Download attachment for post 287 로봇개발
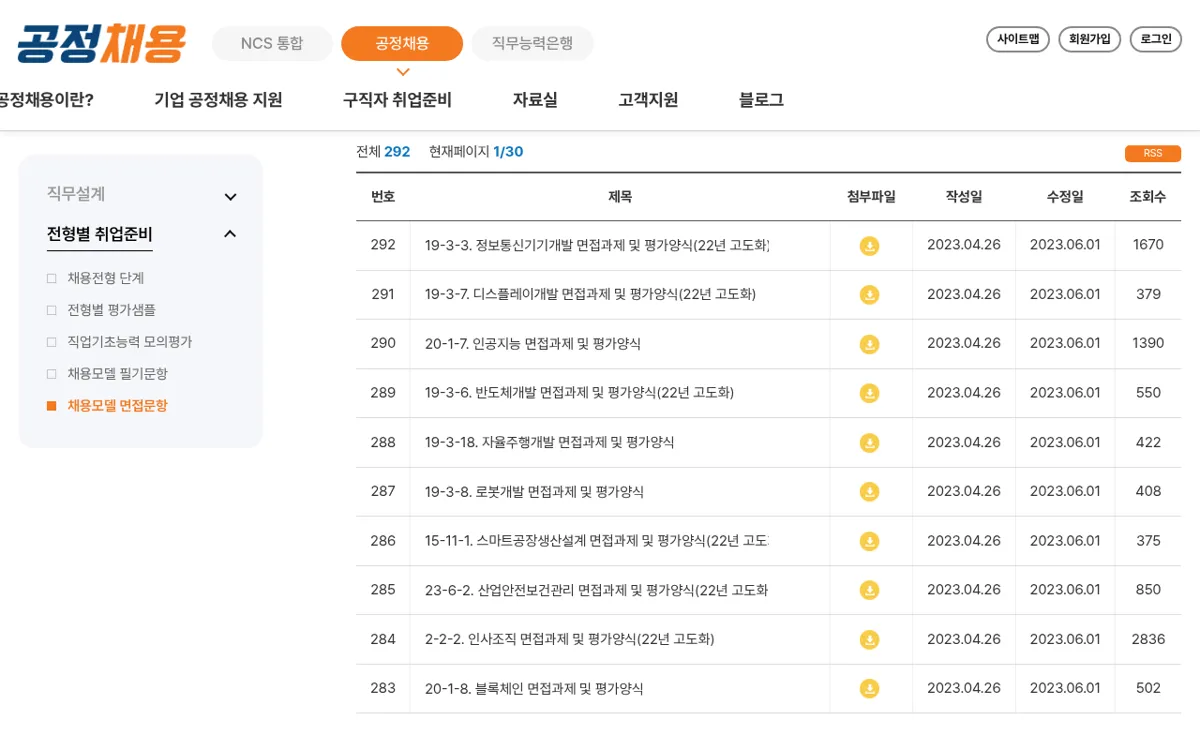This screenshot has width=1200, height=750. [x=870, y=492]
